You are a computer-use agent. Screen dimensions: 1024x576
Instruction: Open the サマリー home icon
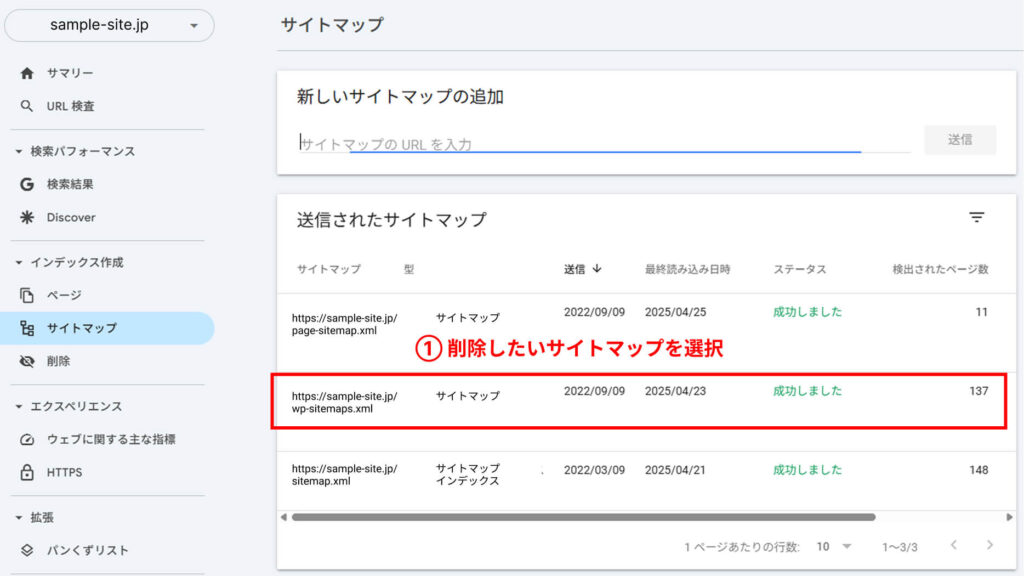click(x=27, y=73)
